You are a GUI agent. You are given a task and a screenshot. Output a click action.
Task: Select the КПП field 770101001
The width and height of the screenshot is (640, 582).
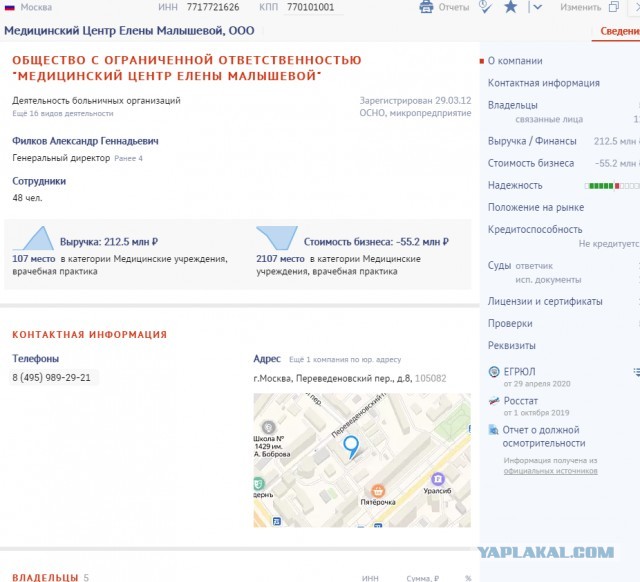pyautogui.click(x=311, y=7)
